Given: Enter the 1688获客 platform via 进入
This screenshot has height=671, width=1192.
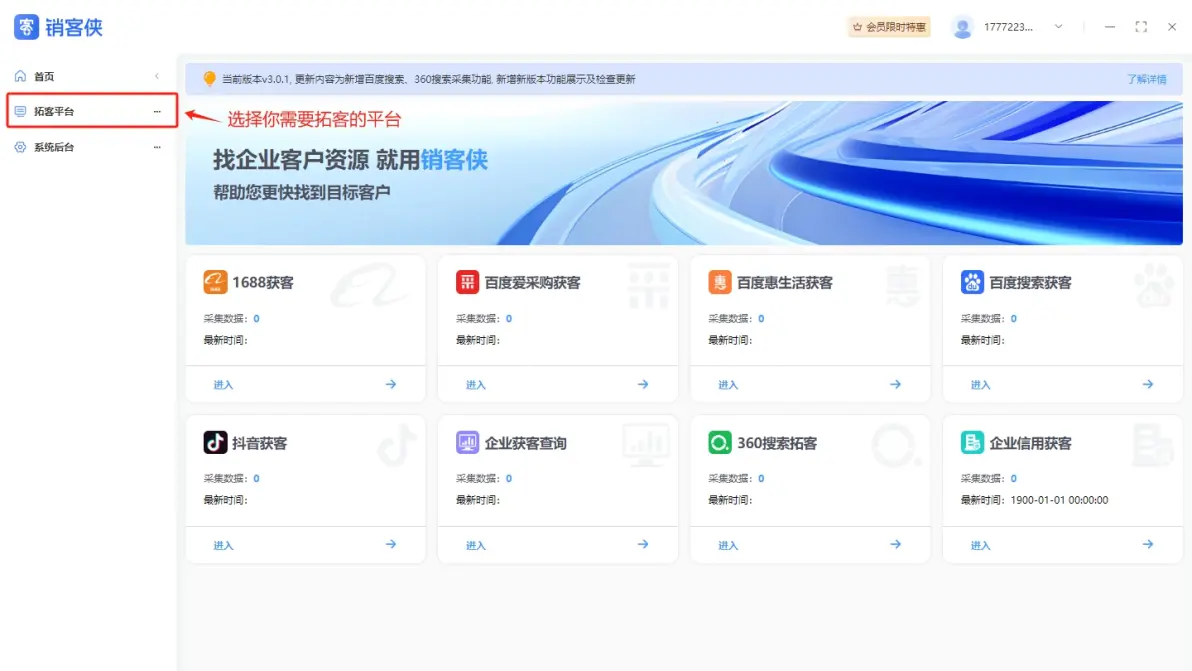Looking at the screenshot, I should click(x=223, y=385).
